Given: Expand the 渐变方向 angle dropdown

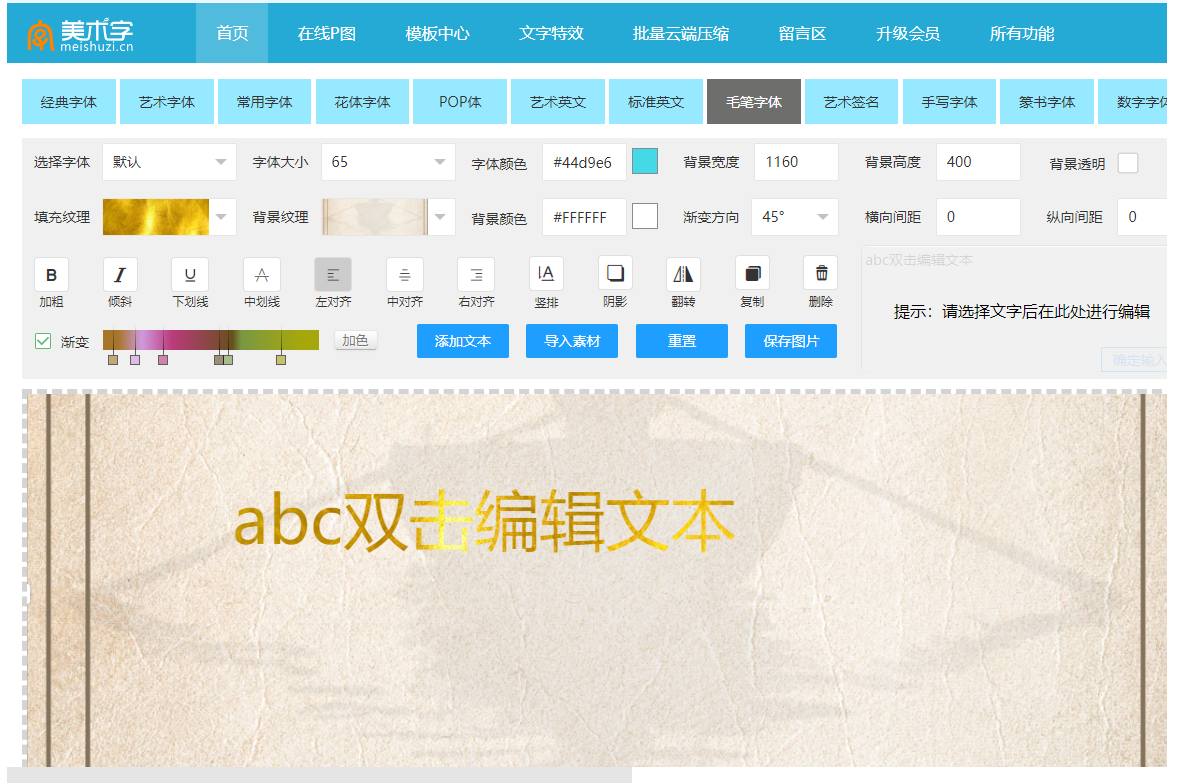Looking at the screenshot, I should pos(796,217).
